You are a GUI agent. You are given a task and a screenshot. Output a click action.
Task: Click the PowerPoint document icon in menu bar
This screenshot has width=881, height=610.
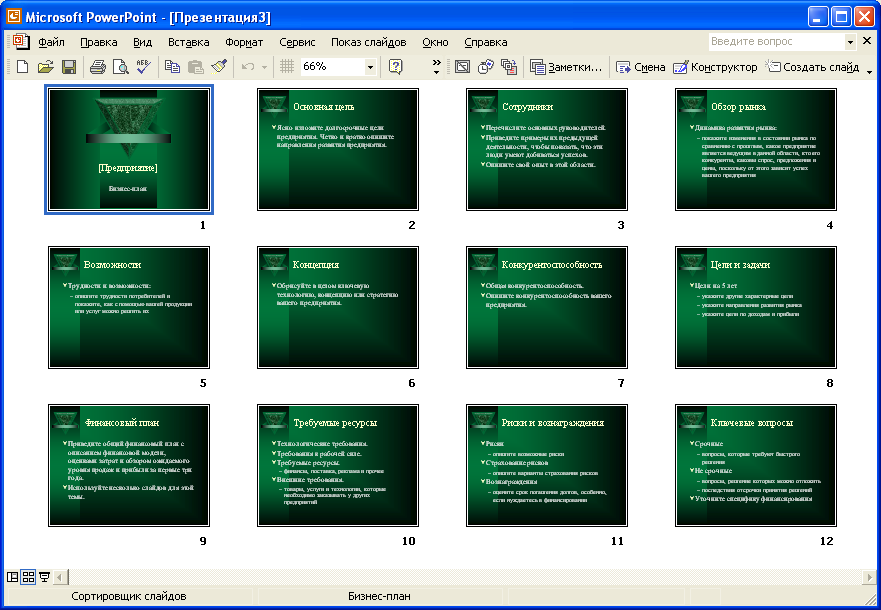pyautogui.click(x=21, y=42)
